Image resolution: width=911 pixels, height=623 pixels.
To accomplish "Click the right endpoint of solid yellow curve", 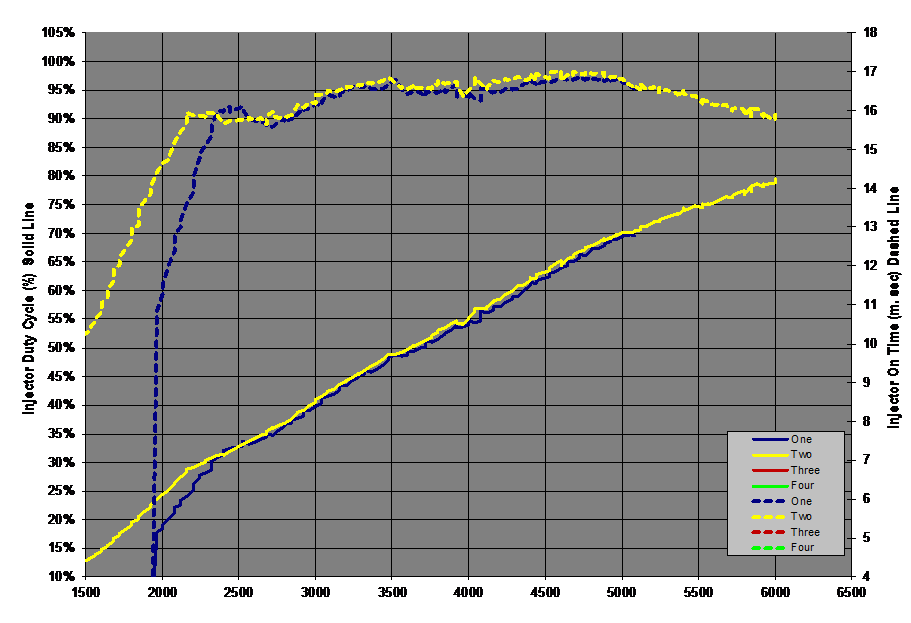I will click(776, 180).
